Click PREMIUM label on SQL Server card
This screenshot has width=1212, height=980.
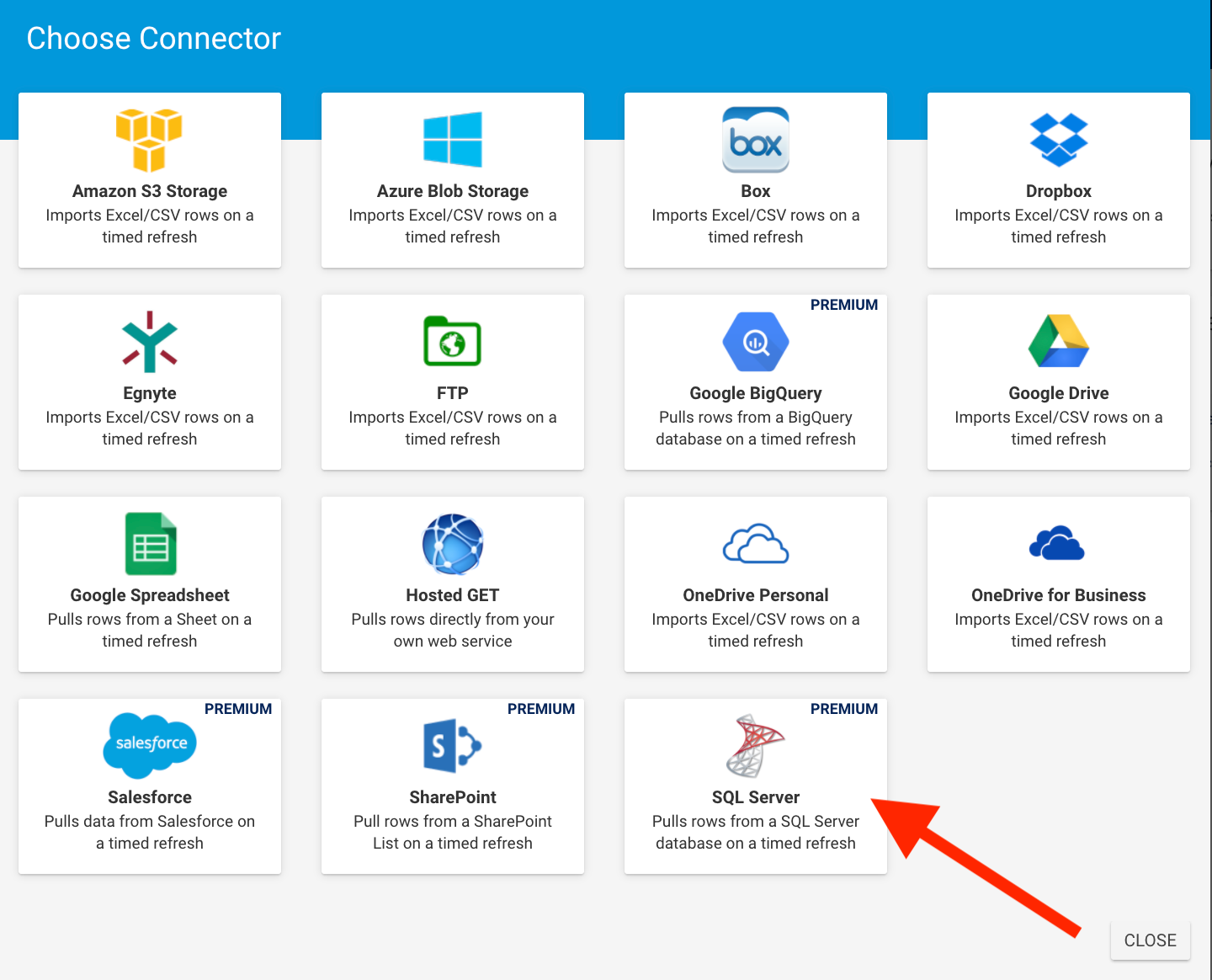point(844,709)
